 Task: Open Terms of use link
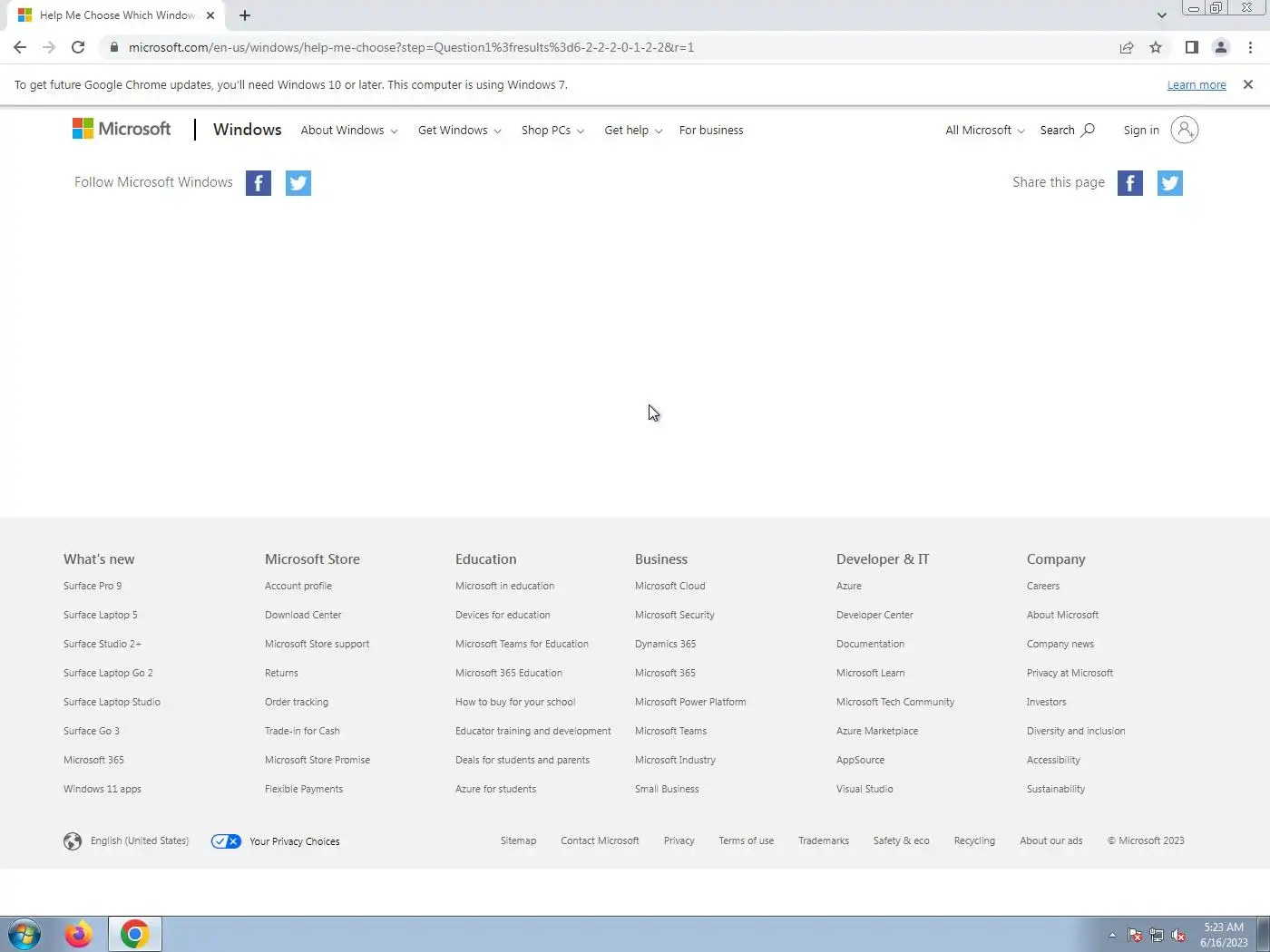coord(747,840)
